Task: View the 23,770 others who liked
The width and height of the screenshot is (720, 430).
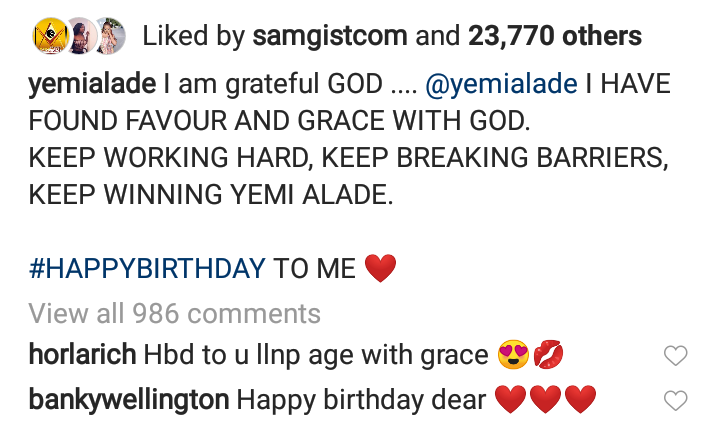Action: coord(555,38)
